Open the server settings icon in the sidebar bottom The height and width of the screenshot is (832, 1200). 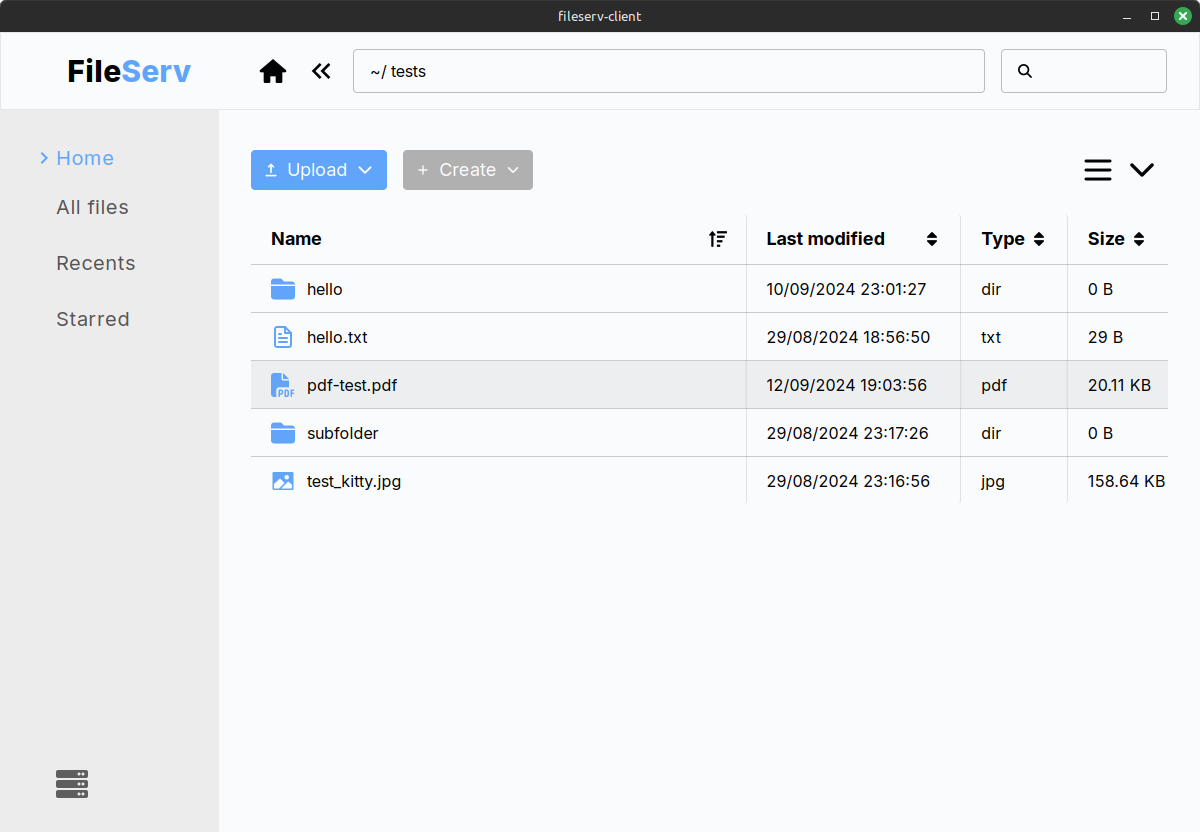(71, 784)
